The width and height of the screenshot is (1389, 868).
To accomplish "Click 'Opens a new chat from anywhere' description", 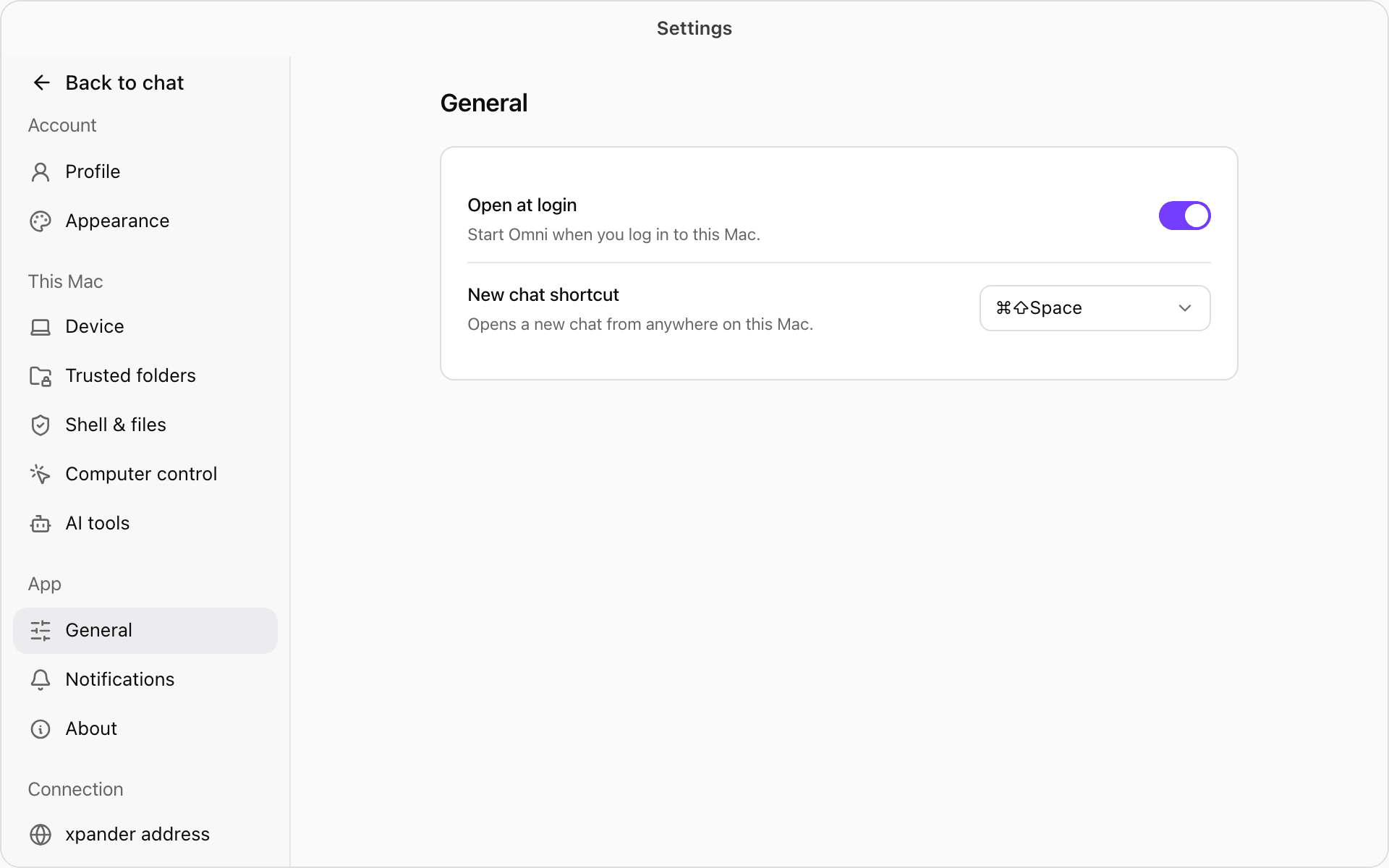I will click(640, 325).
